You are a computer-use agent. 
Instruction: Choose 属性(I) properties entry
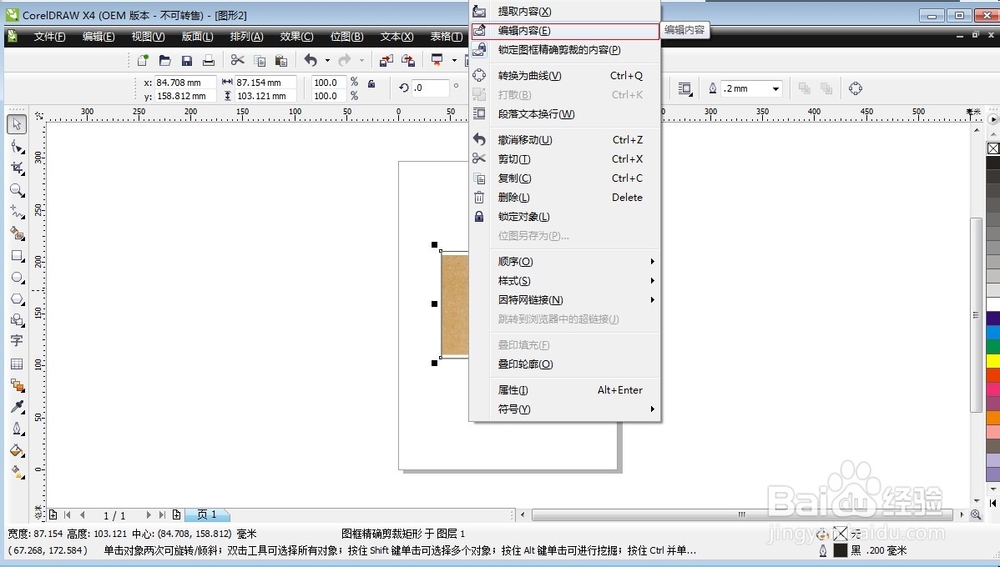[x=564, y=390]
